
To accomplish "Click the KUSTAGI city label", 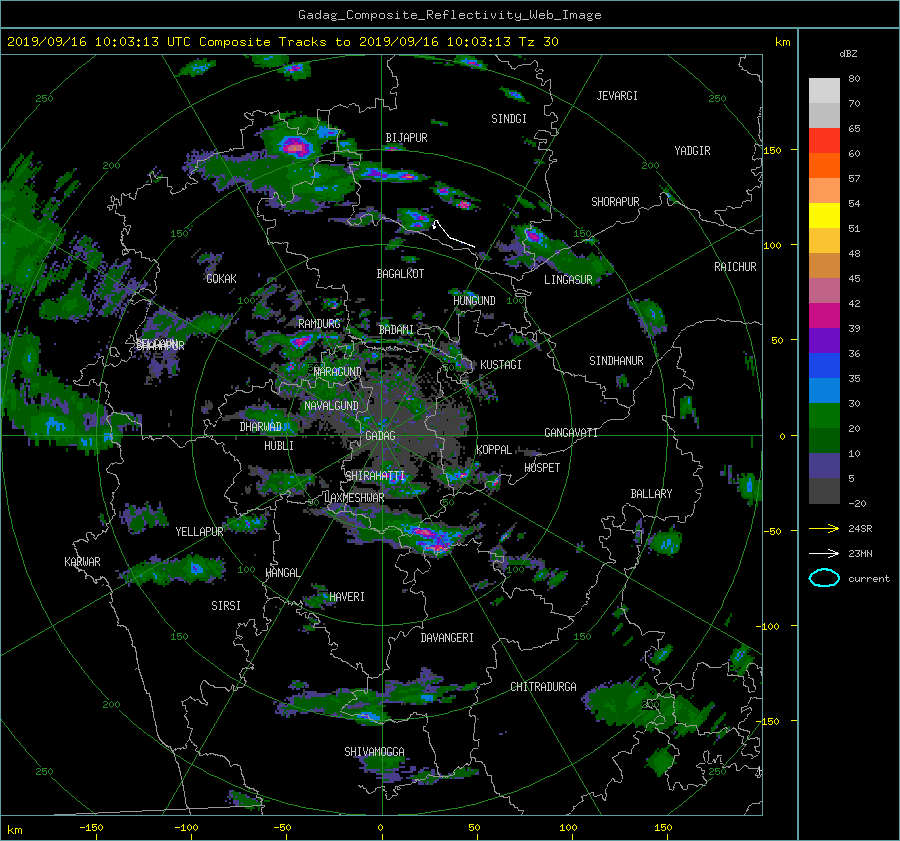I will [x=501, y=365].
